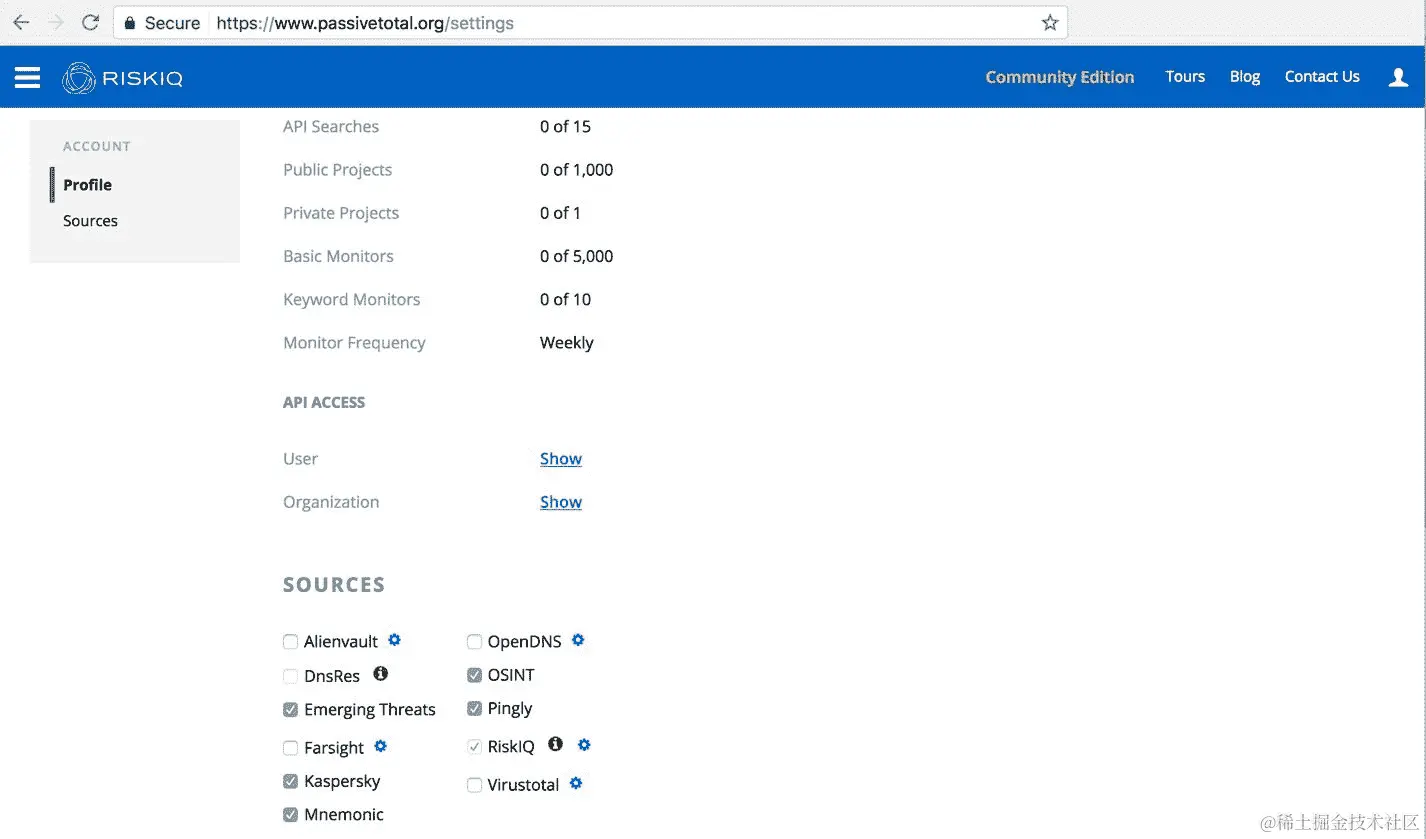Click 'Private Projects' label
Image resolution: width=1426 pixels, height=839 pixels.
(341, 213)
